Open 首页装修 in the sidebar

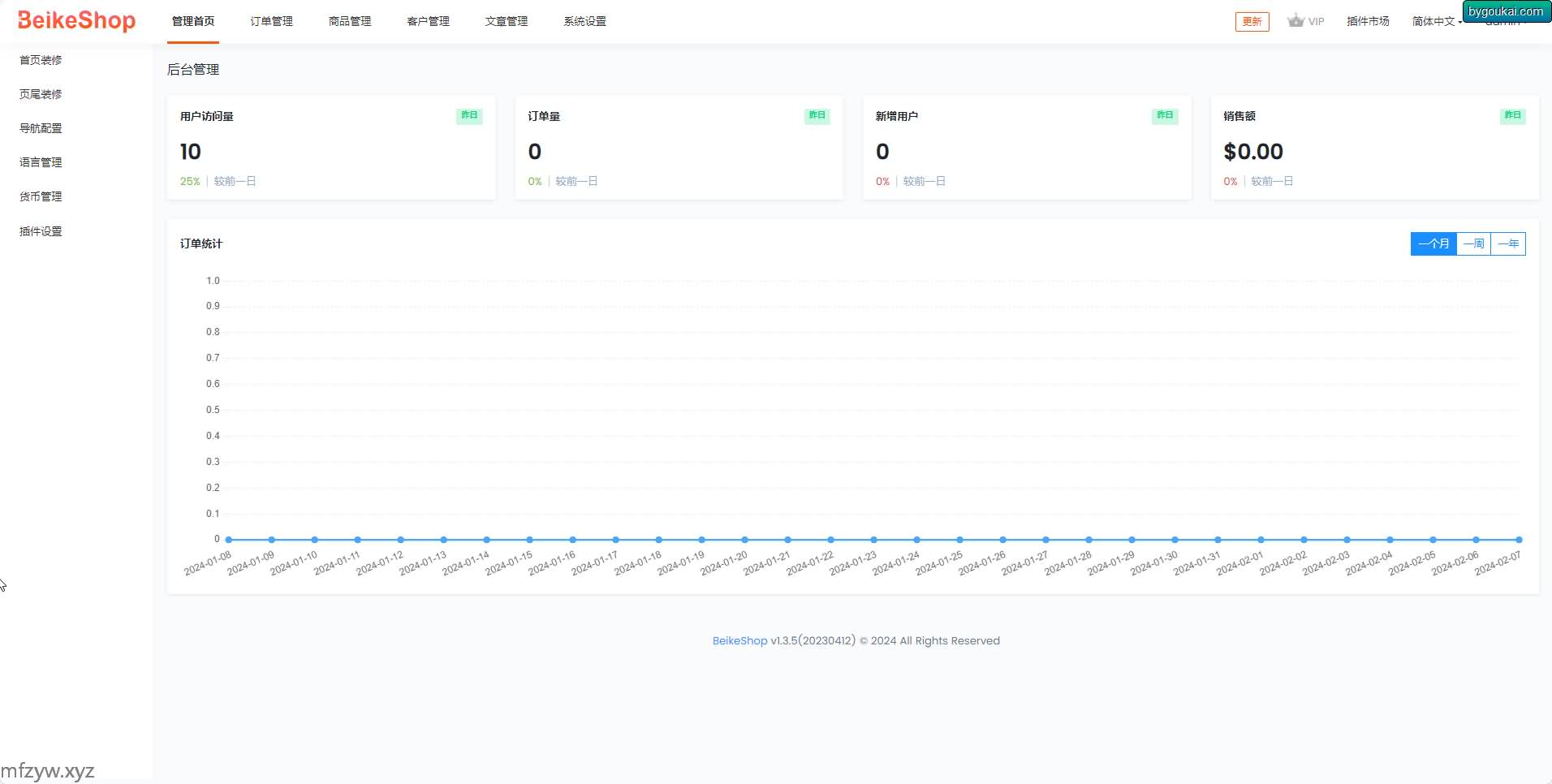41,60
